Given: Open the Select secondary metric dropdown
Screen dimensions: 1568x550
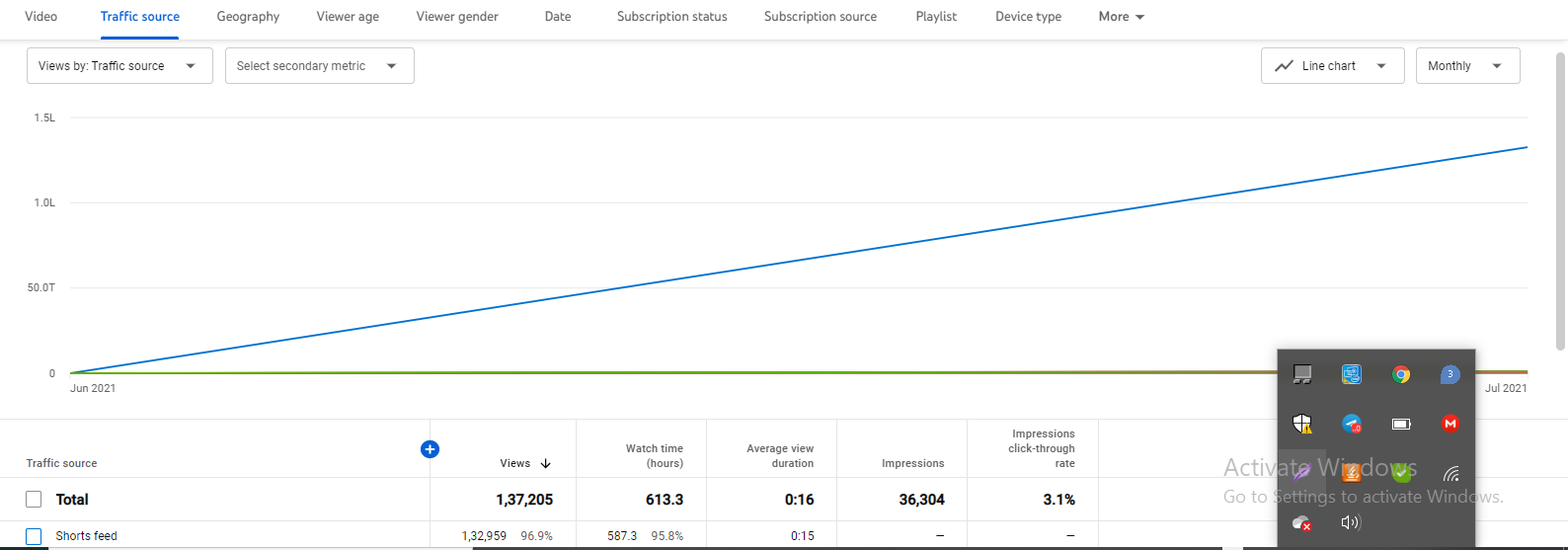Looking at the screenshot, I should tap(319, 66).
